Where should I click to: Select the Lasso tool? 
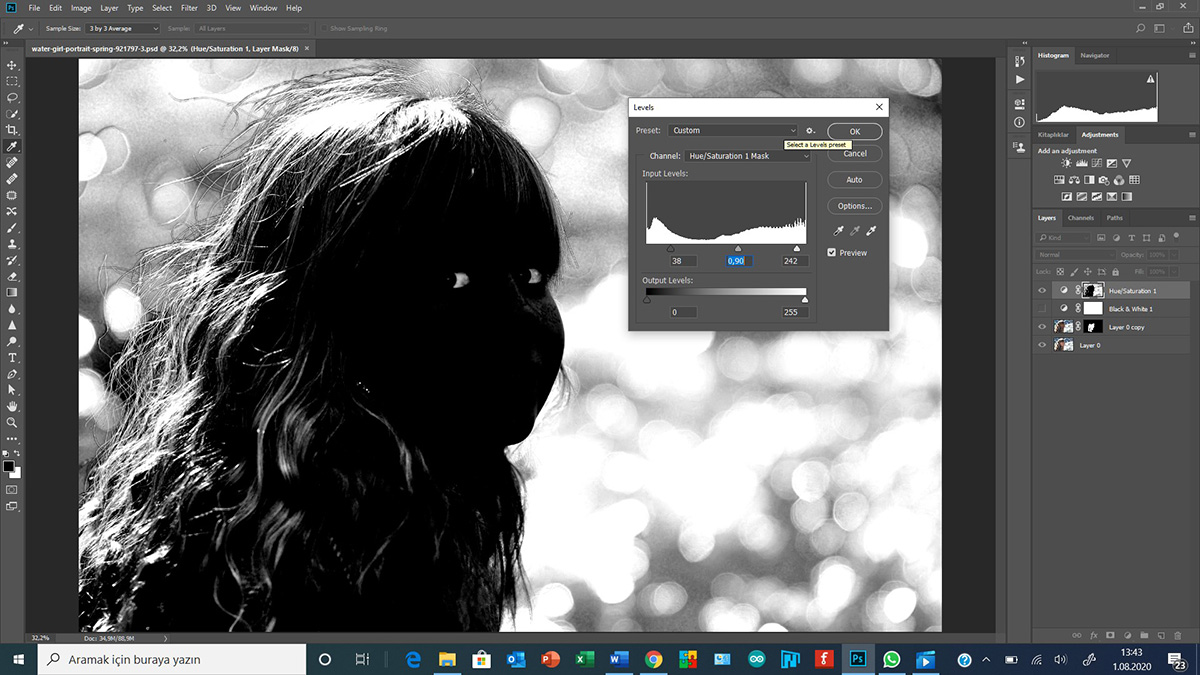click(12, 98)
